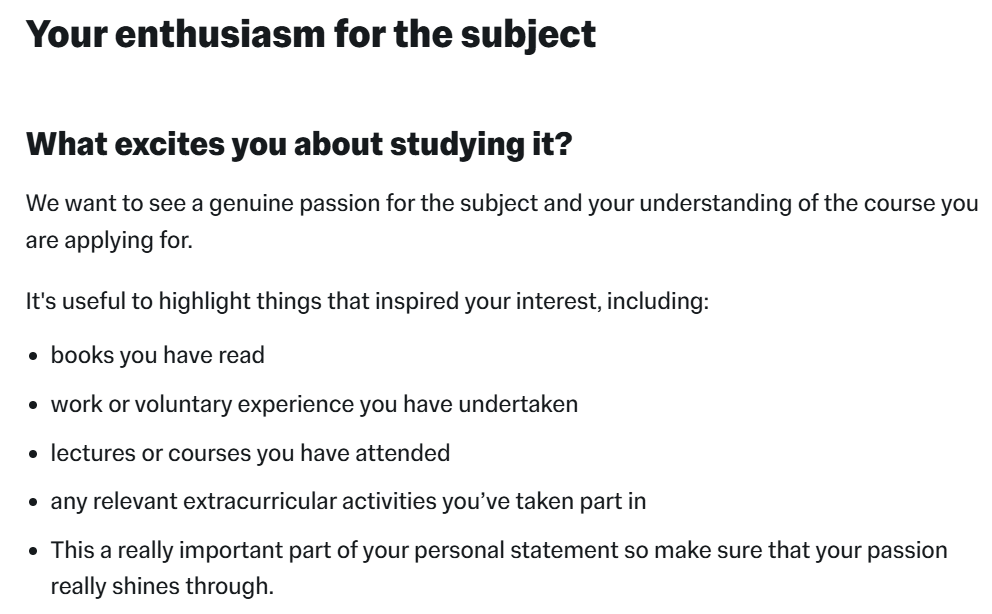Click the sentence "It's useful to highlight things"
This screenshot has height=614, width=992.
pyautogui.click(x=367, y=301)
